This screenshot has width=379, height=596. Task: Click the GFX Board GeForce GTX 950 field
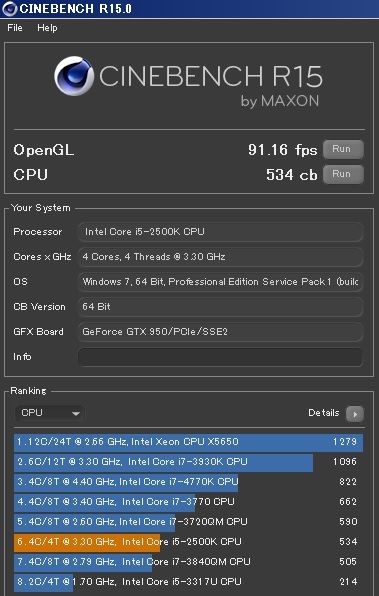220,332
